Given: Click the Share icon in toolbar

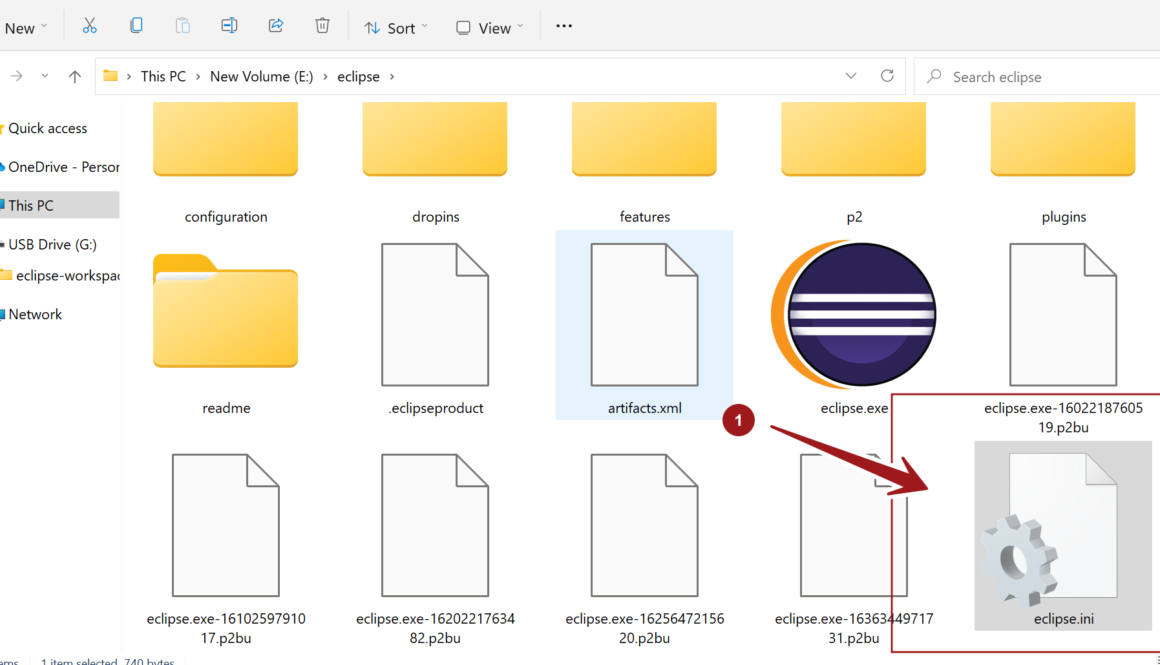Looking at the screenshot, I should point(276,27).
